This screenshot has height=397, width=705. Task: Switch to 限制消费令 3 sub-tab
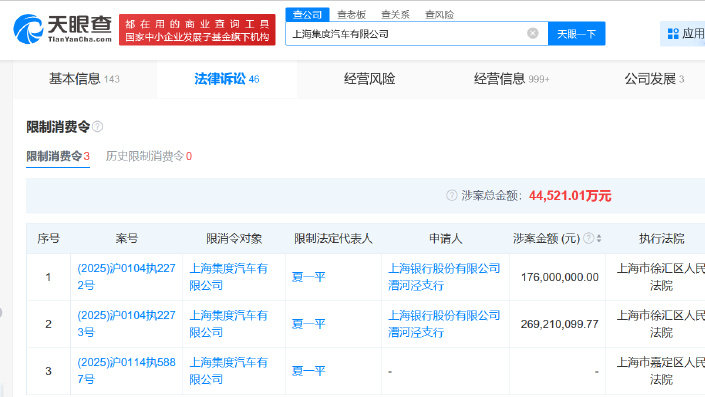coord(58,156)
